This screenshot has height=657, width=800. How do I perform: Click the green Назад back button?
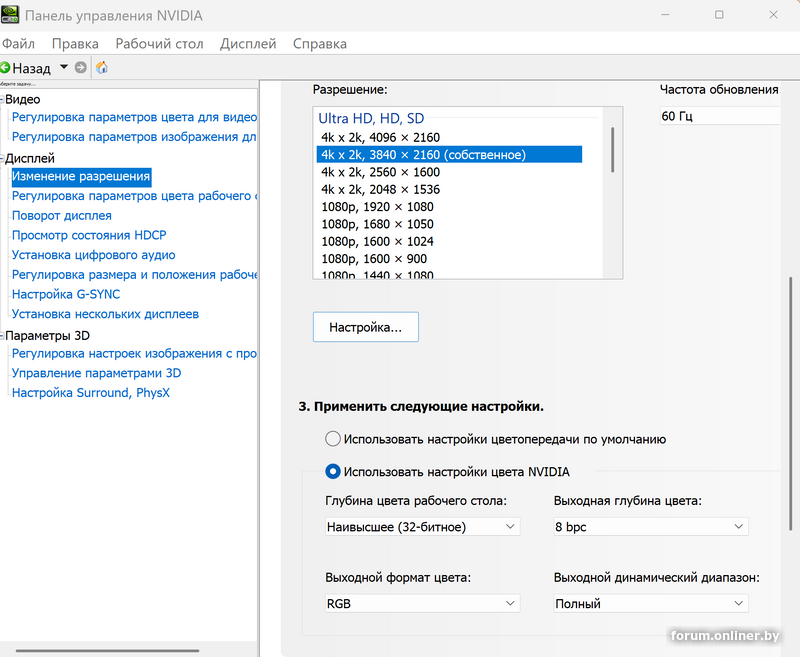coord(26,68)
